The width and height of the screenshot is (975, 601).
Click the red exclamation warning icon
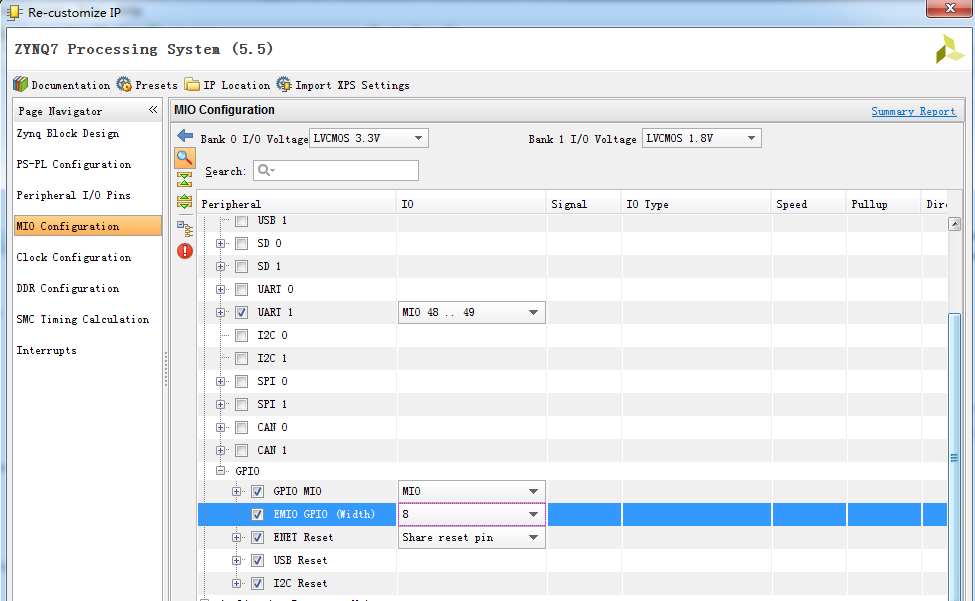coord(184,251)
